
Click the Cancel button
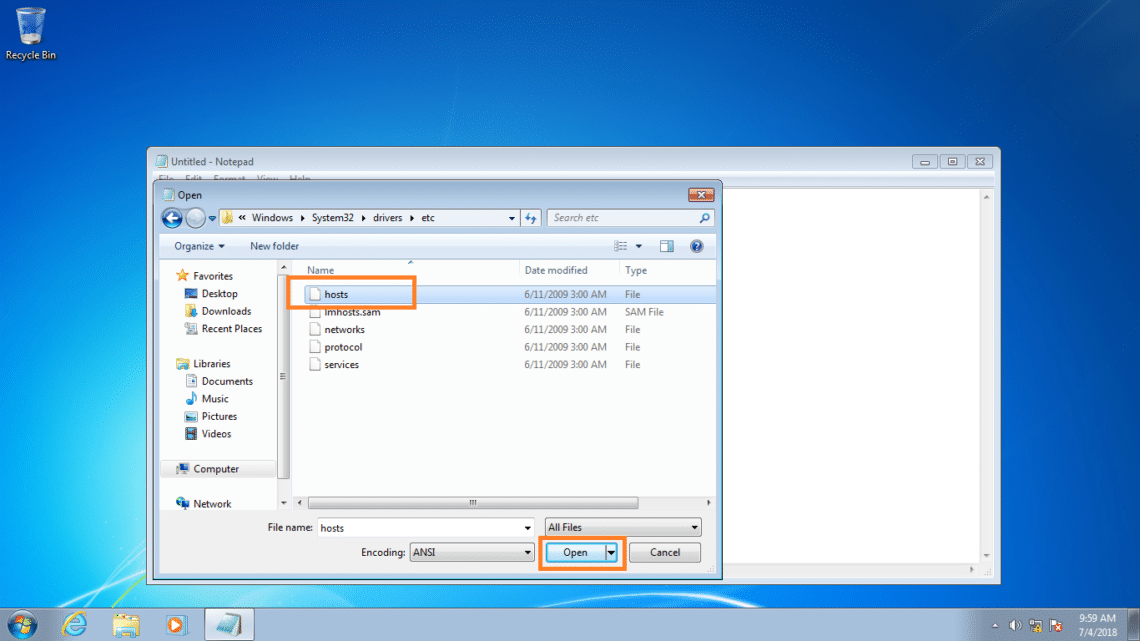[665, 553]
